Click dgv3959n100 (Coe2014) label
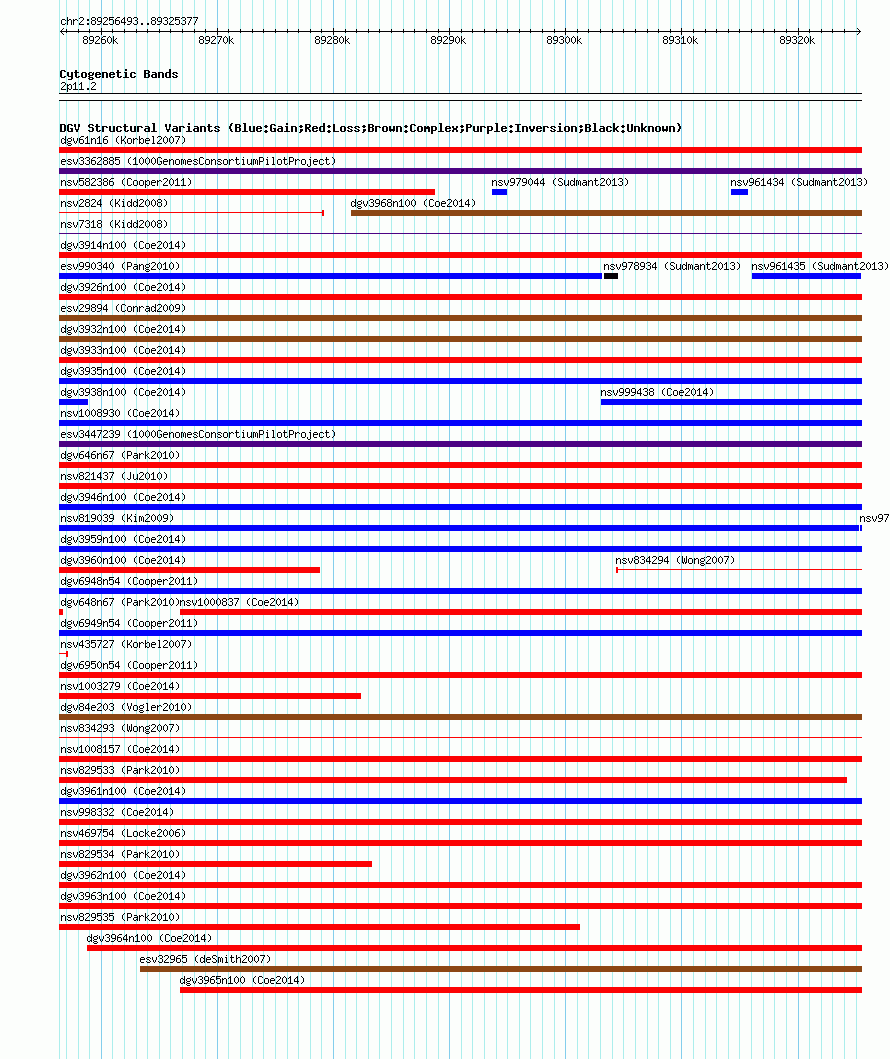The width and height of the screenshot is (890, 1059). [123, 538]
